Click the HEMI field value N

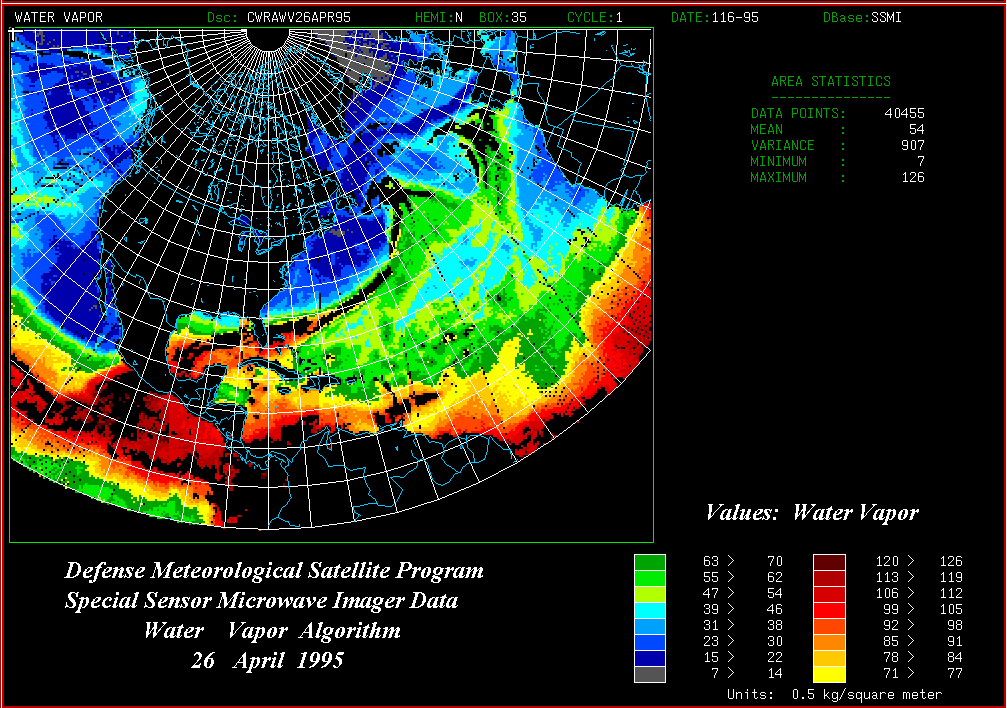tap(458, 17)
